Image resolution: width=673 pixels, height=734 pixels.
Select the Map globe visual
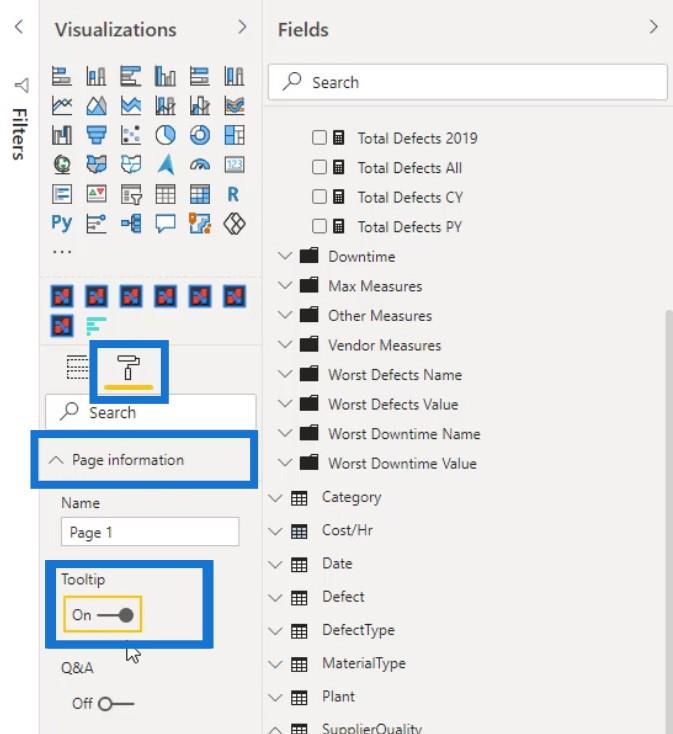[62, 165]
